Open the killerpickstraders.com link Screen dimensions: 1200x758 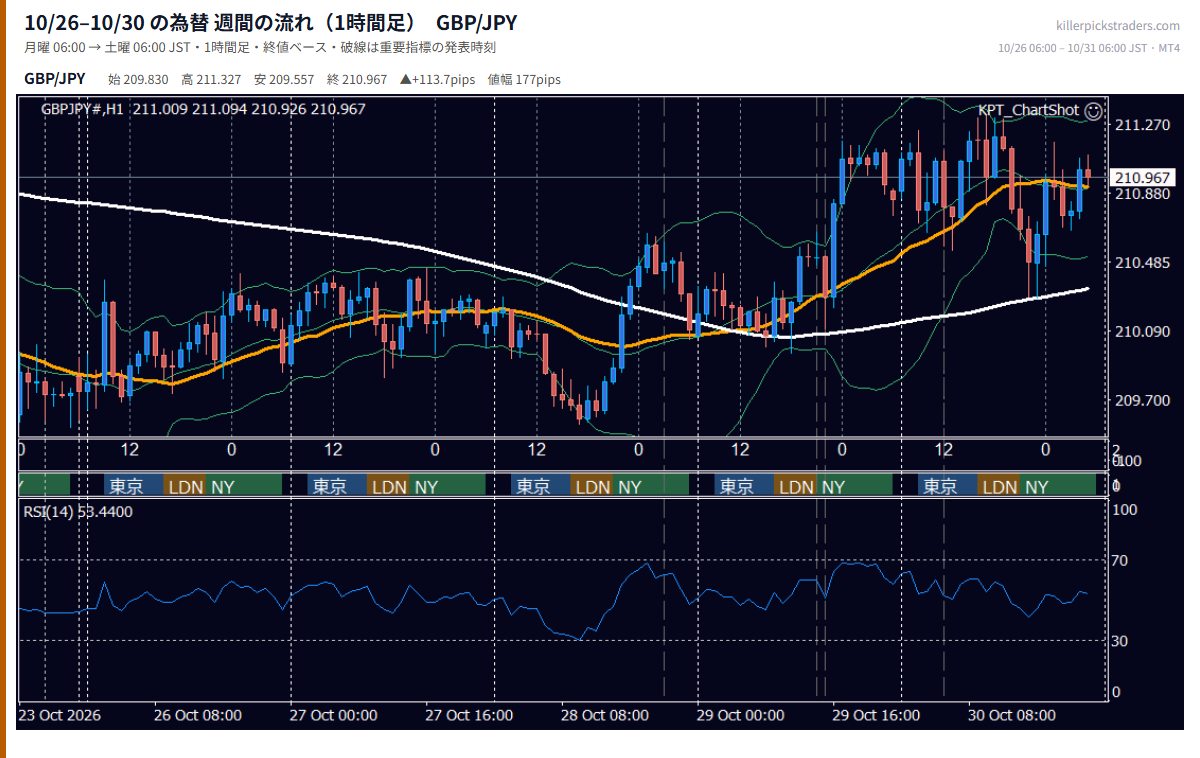1118,26
